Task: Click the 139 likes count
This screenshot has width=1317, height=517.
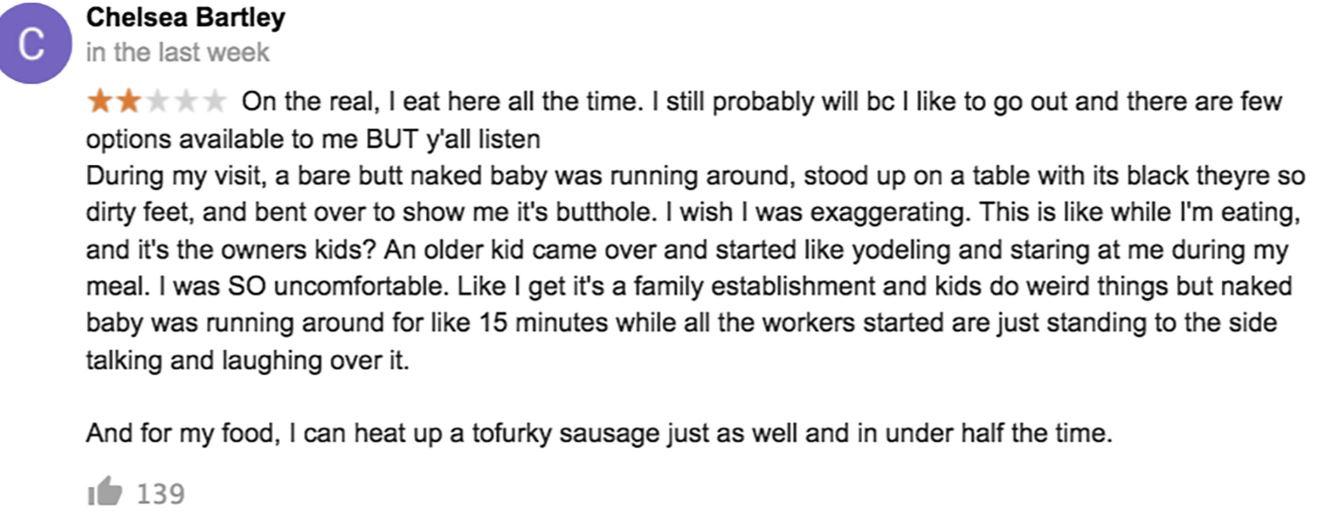Action: [x=160, y=493]
